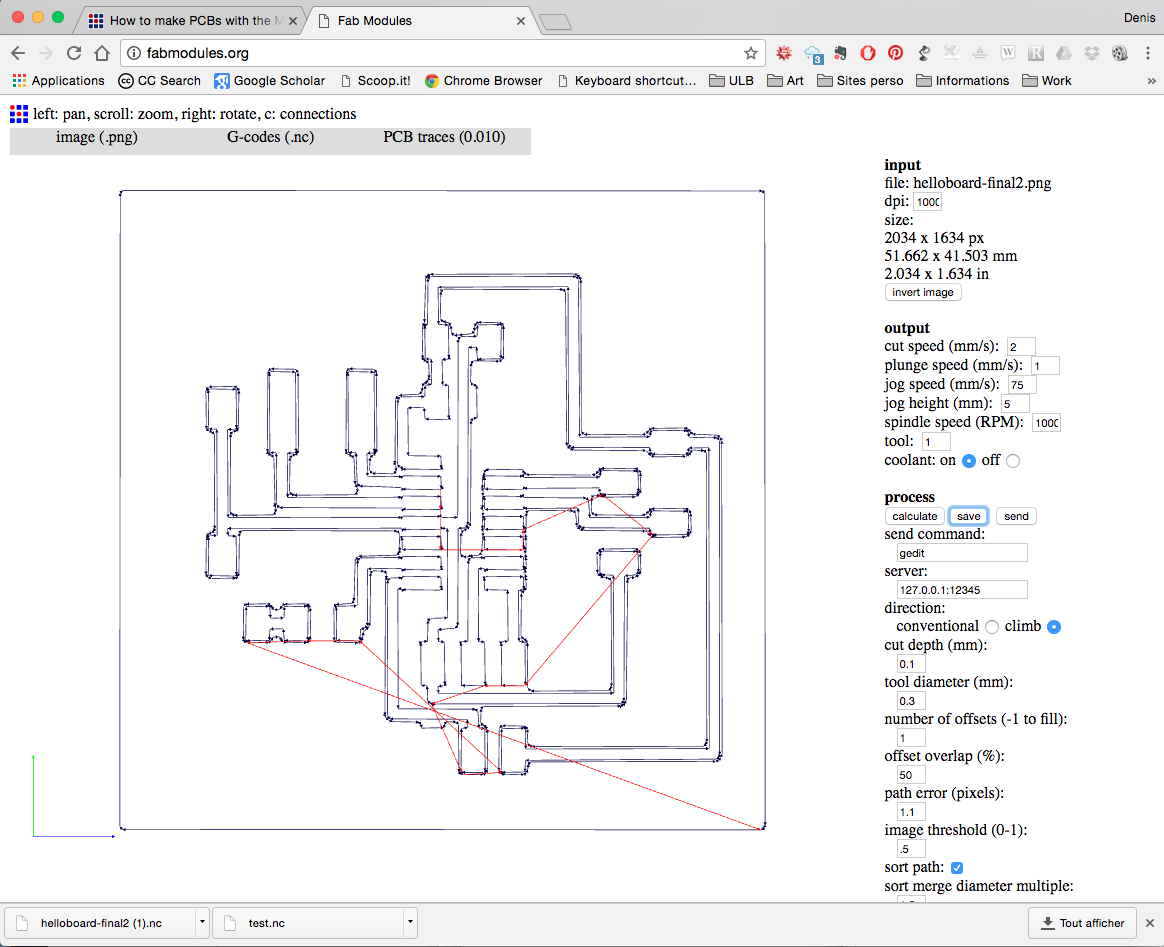Select conventional direction
The image size is (1164, 947).
(x=992, y=627)
